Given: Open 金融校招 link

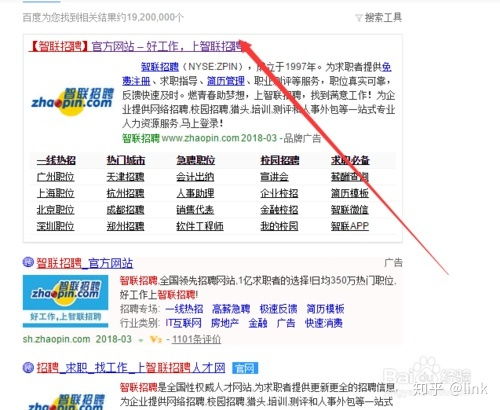Looking at the screenshot, I should (x=279, y=210).
